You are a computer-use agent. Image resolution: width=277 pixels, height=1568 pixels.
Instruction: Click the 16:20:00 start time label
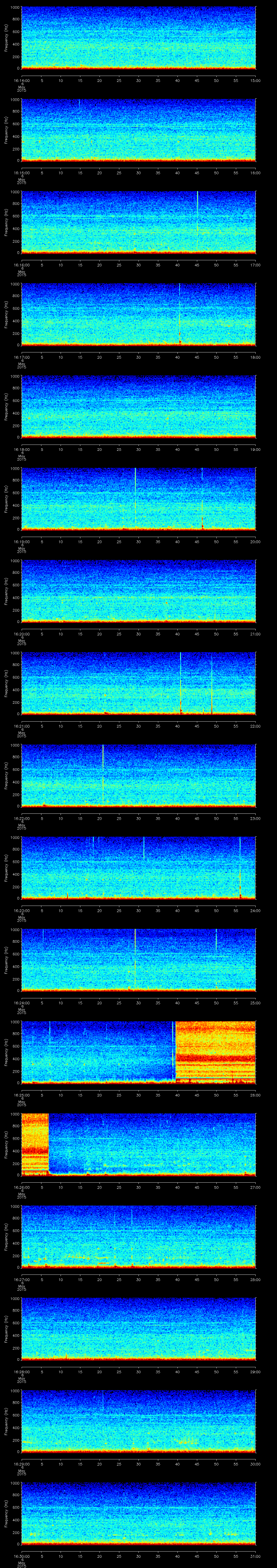21,634
